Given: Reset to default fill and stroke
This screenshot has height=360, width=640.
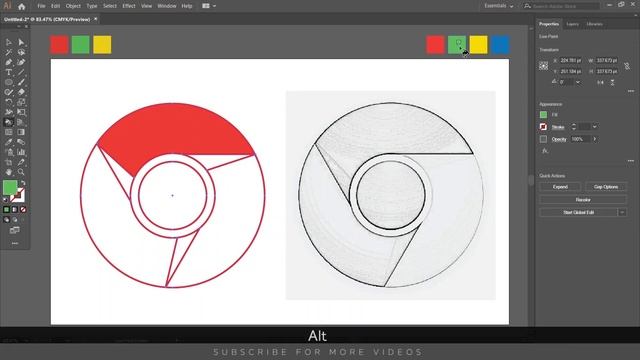Looking at the screenshot, I should (5, 200).
